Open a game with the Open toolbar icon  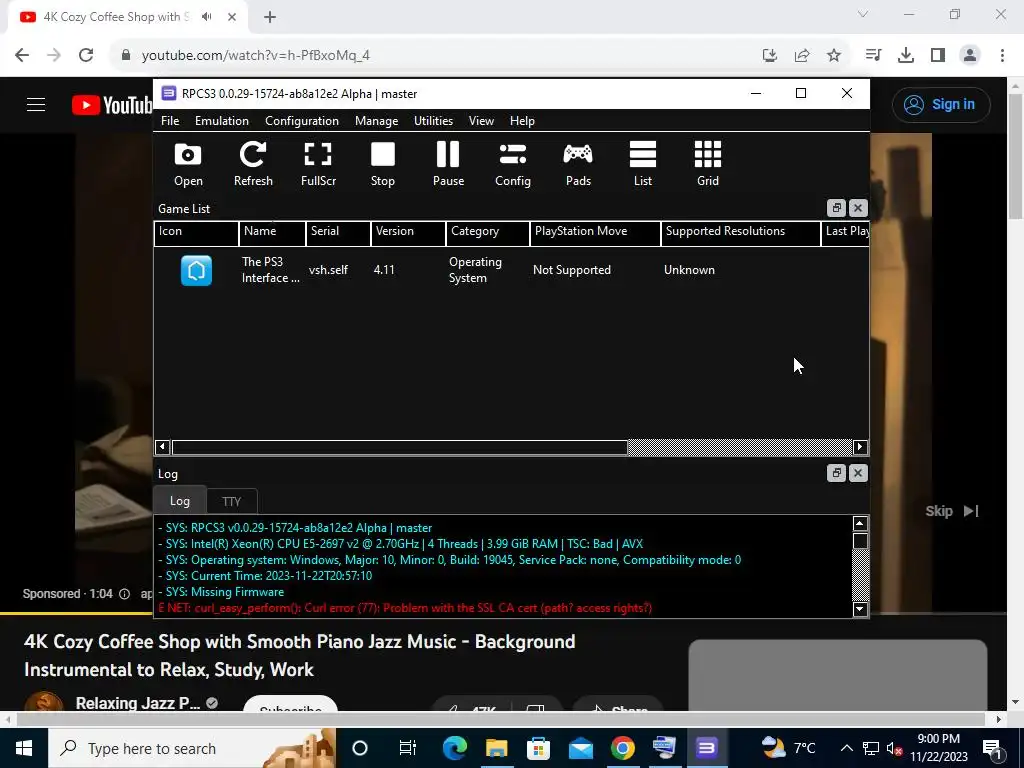(x=188, y=165)
